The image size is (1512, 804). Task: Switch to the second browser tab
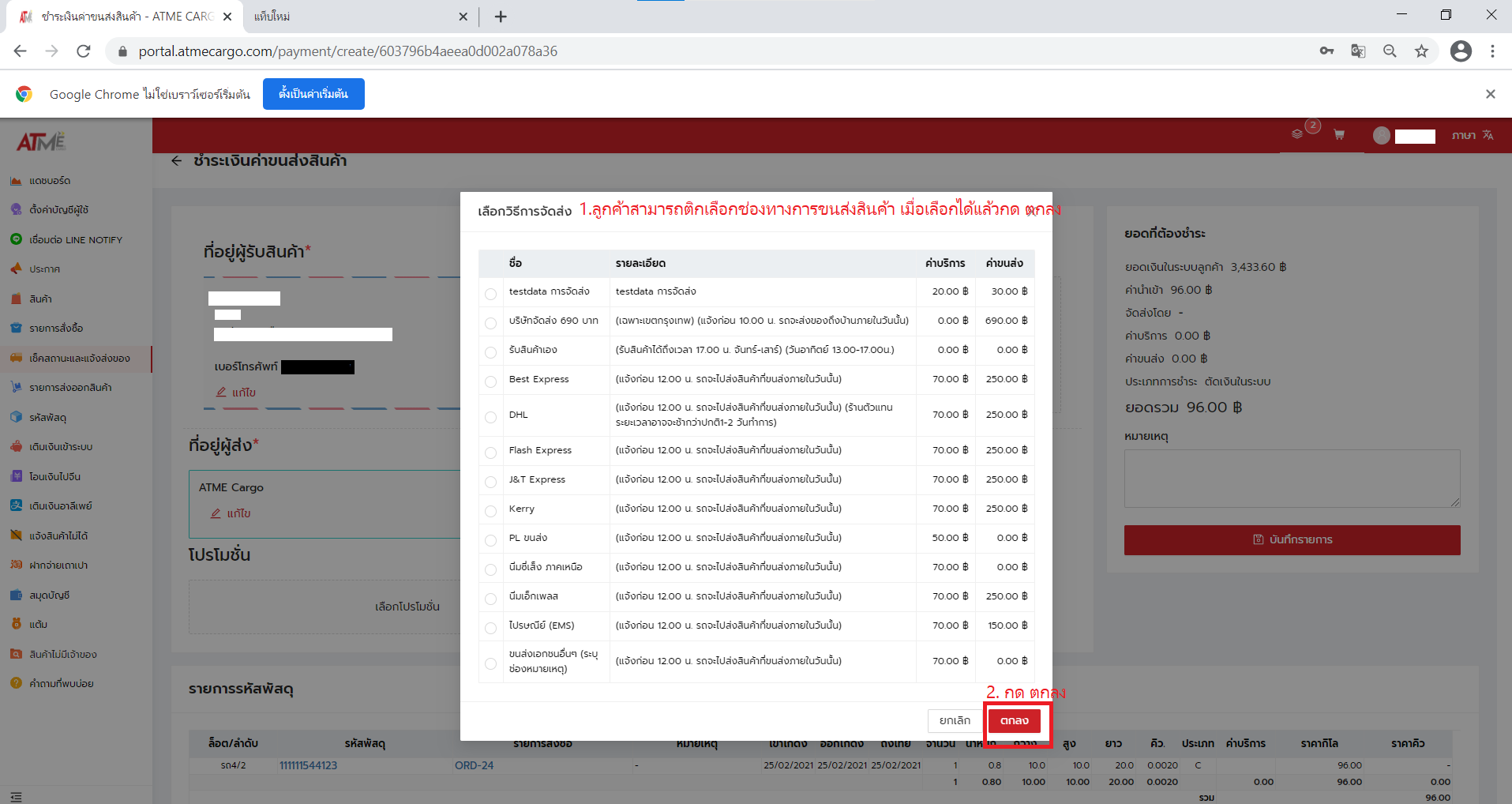tap(355, 17)
